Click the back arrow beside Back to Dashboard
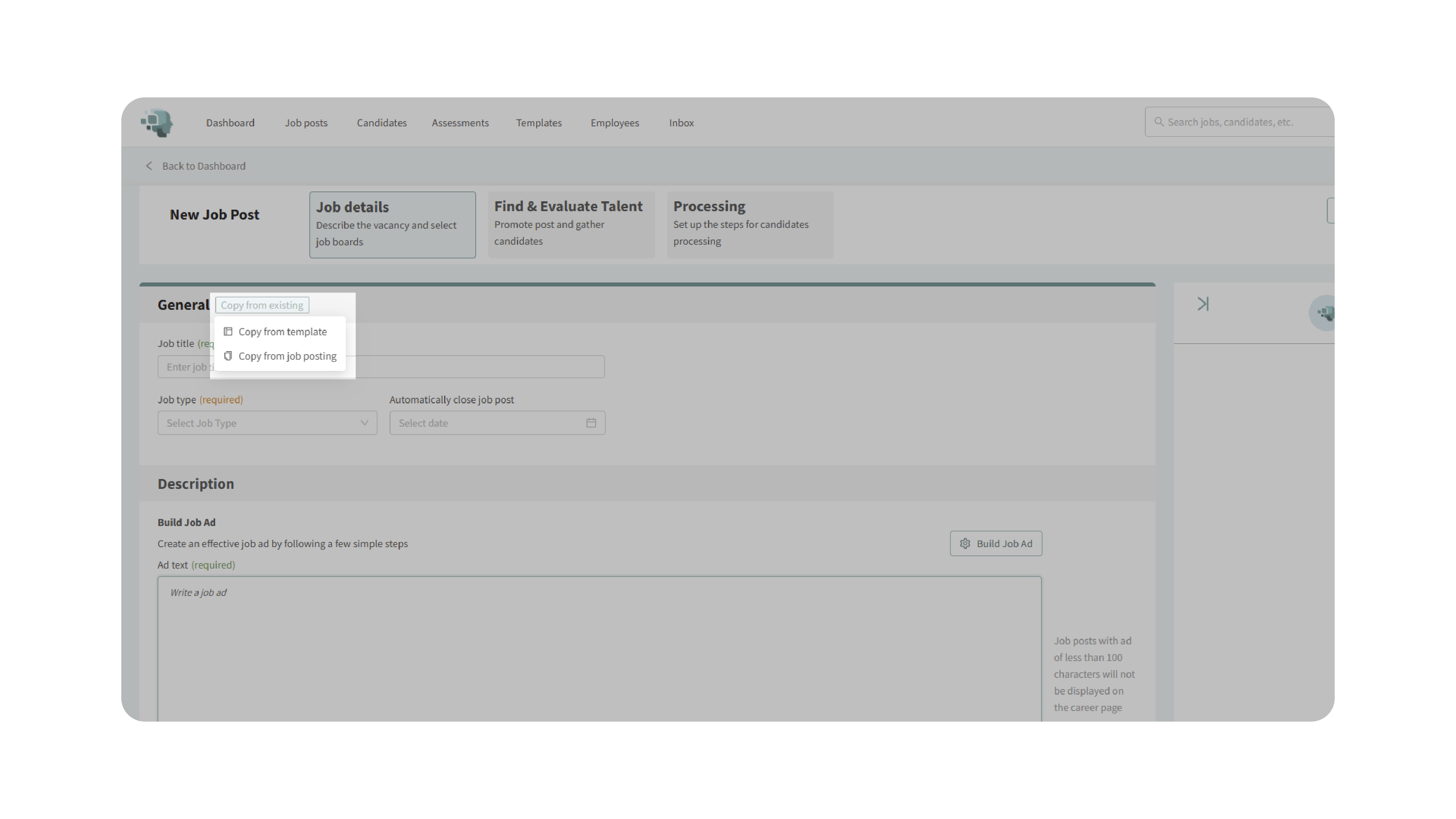This screenshot has height=819, width=1456. click(149, 166)
